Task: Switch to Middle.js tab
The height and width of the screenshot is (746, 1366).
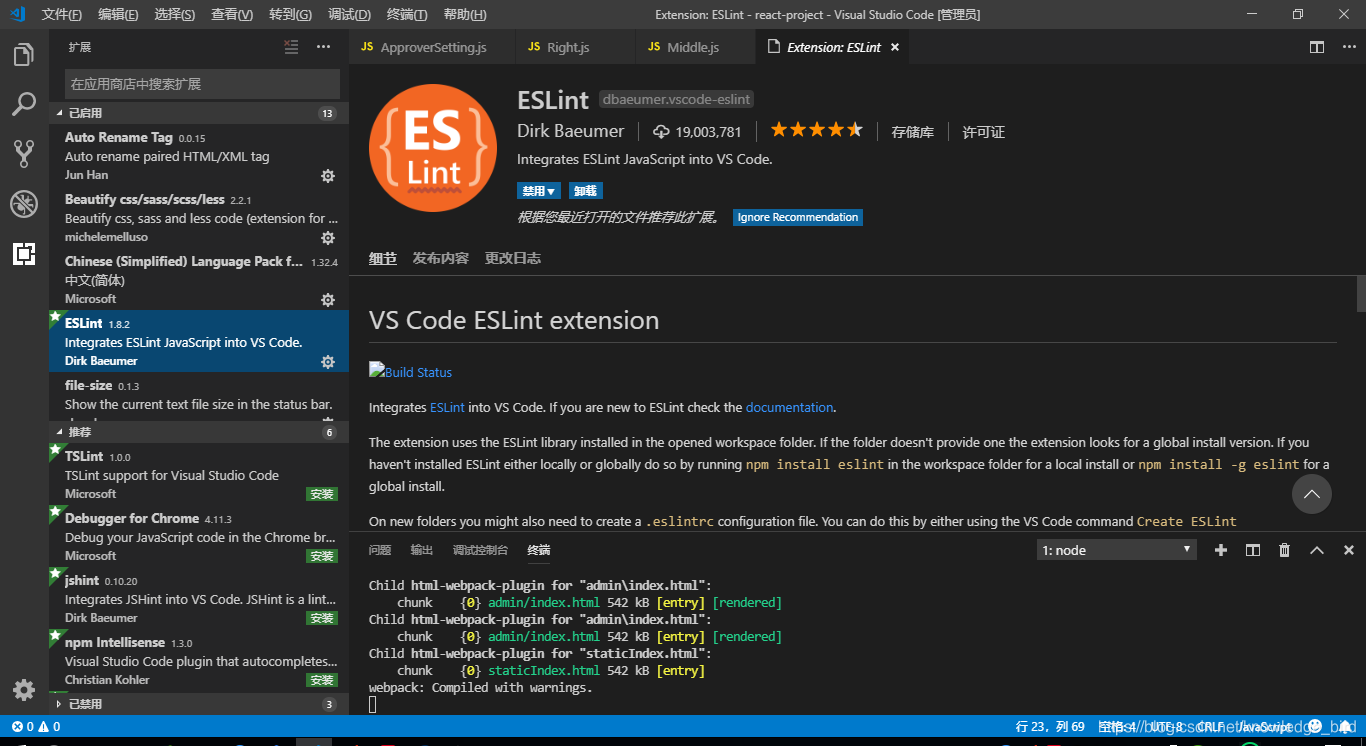Action: (694, 47)
